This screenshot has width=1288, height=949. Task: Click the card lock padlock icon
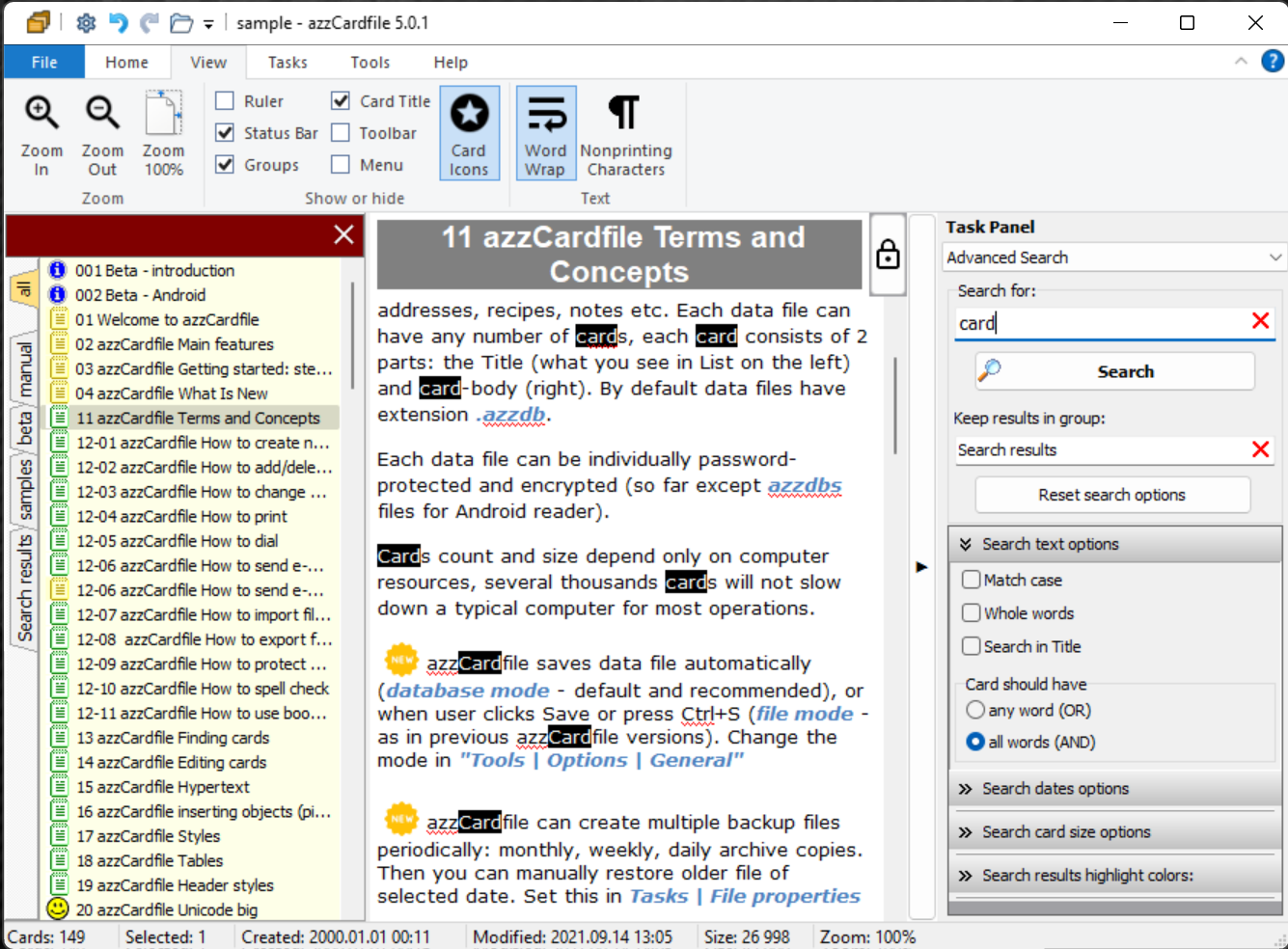(x=888, y=255)
